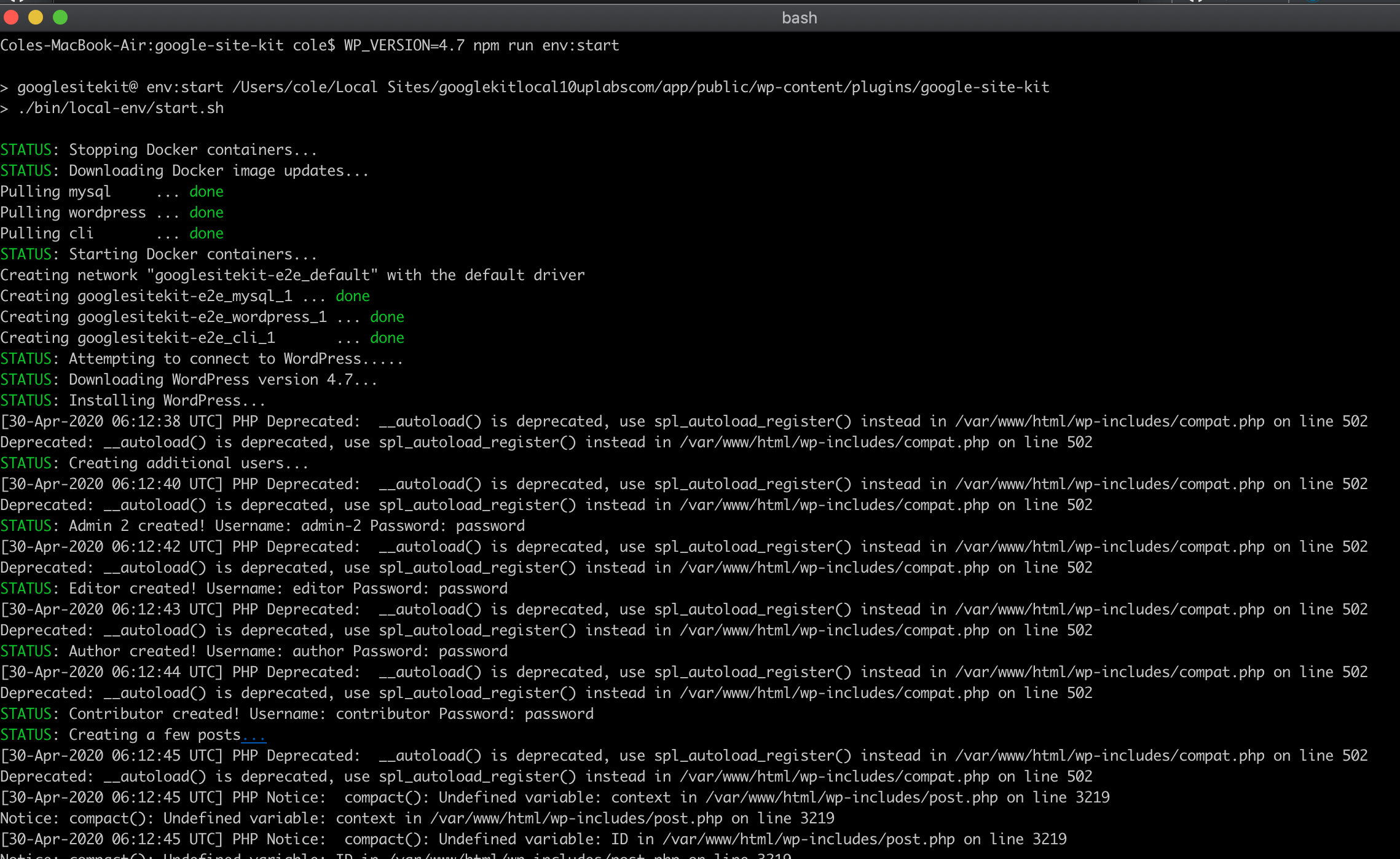Click the googlesitekit@ env:start path line
Screen dimensions: 1400x859
click(x=525, y=87)
